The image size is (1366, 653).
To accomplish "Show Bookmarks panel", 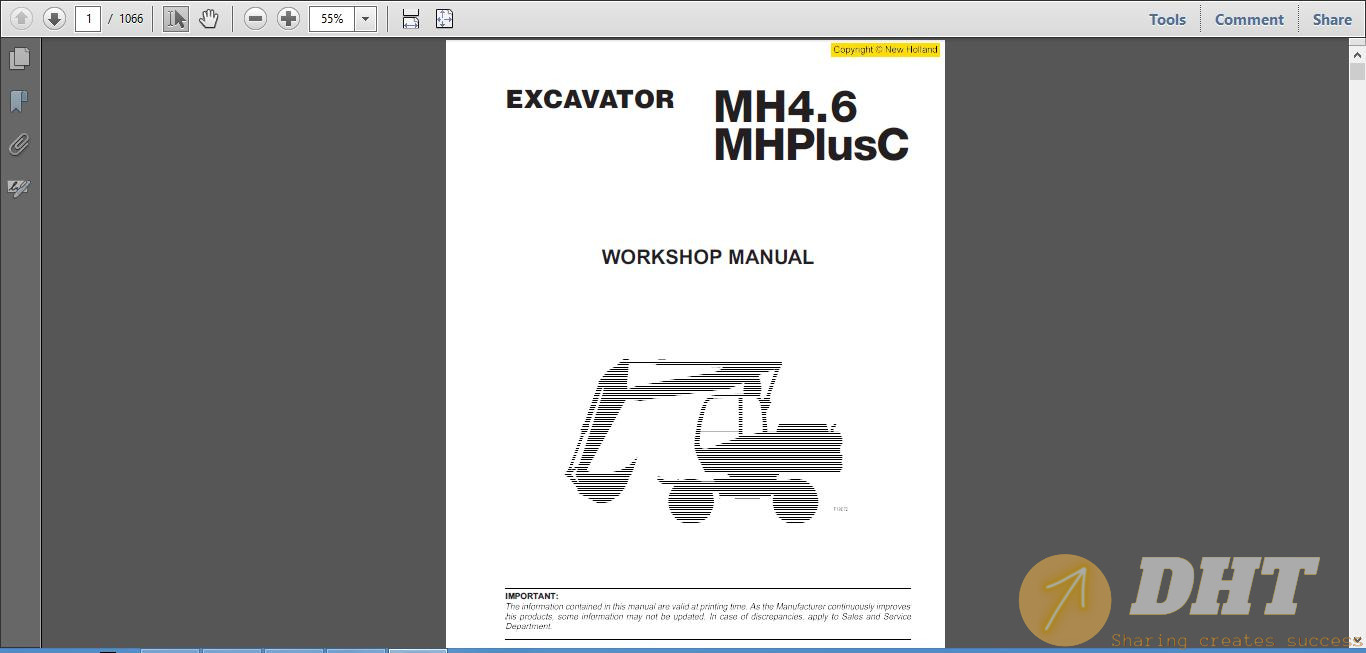I will [19, 102].
